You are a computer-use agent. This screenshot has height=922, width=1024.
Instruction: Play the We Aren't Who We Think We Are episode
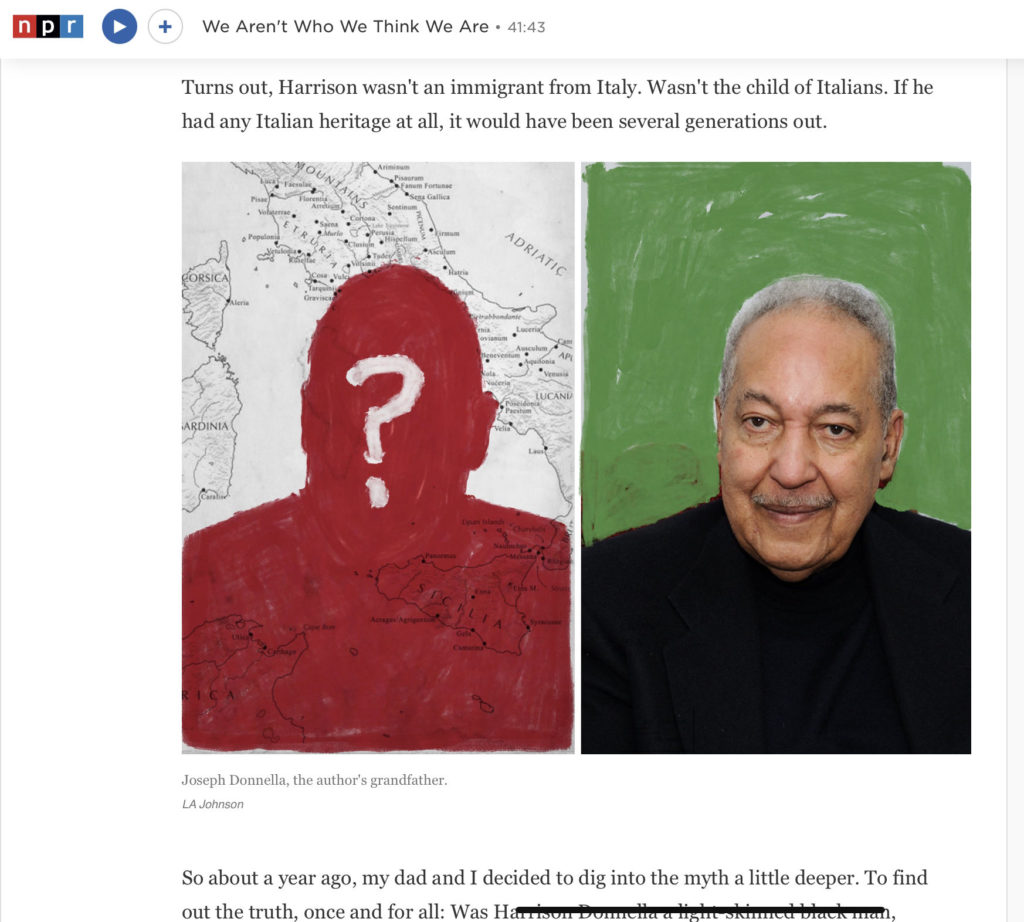pyautogui.click(x=120, y=26)
